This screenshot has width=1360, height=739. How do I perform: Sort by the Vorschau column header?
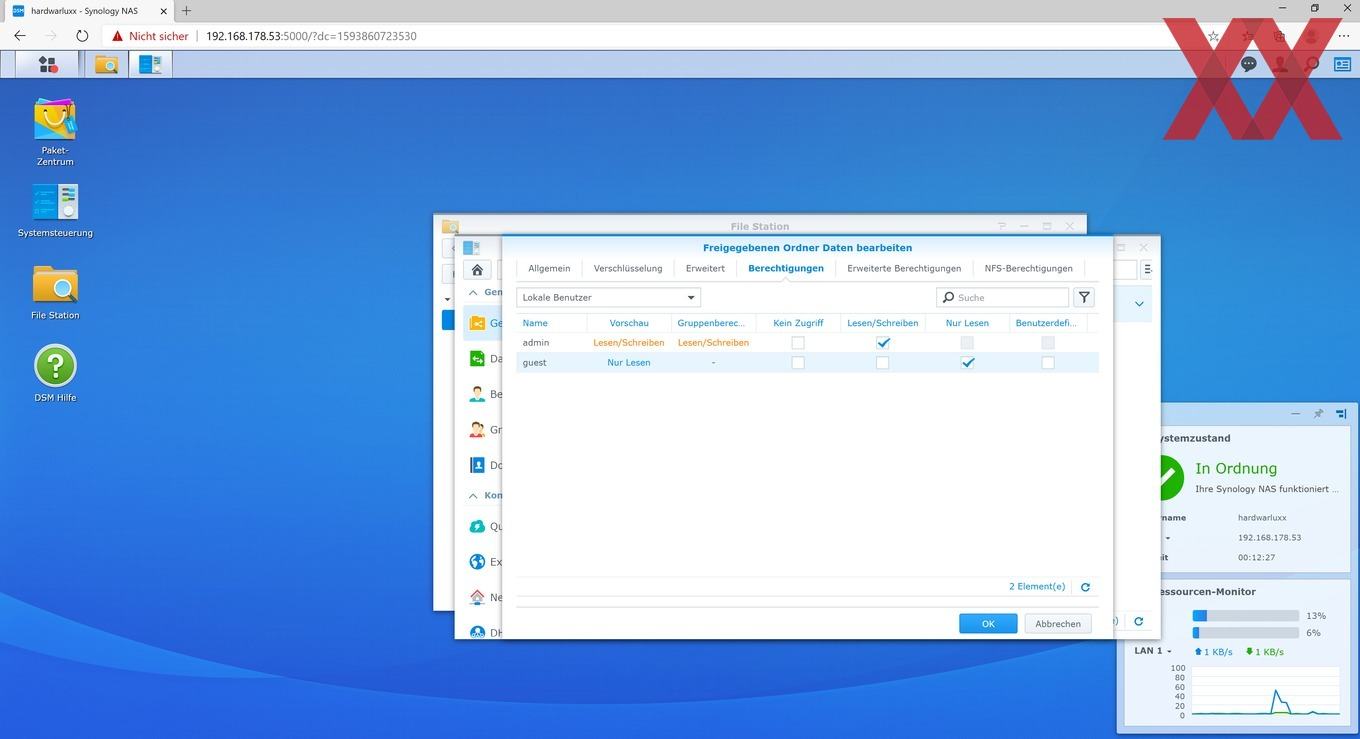click(629, 323)
